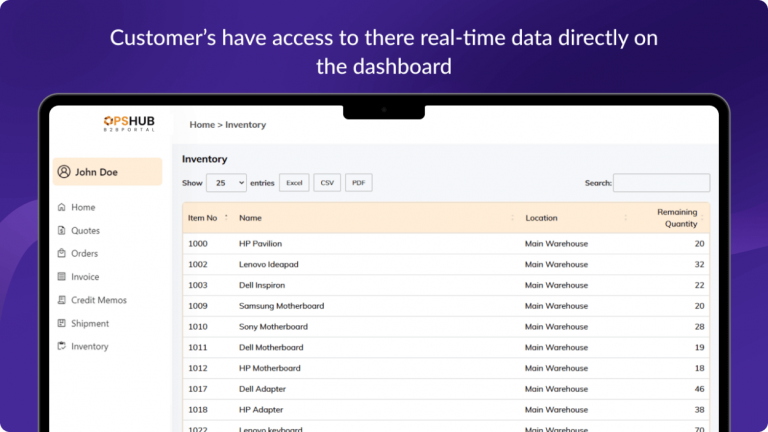
Task: Select the Samsung Motherboard table row
Action: coord(446,306)
